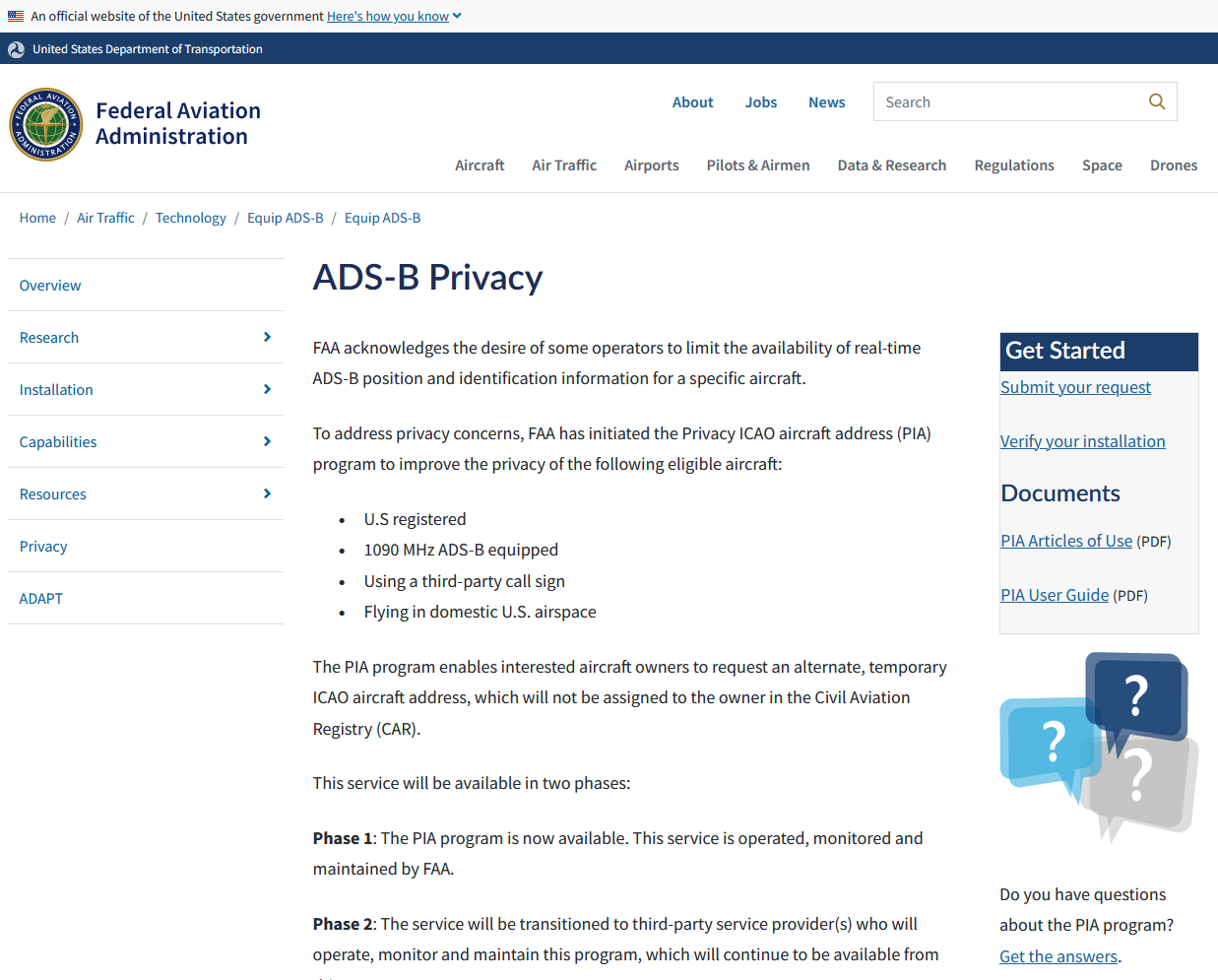Click Federal Aviation Administration site title
Image resolution: width=1218 pixels, height=980 pixels.
(x=178, y=123)
